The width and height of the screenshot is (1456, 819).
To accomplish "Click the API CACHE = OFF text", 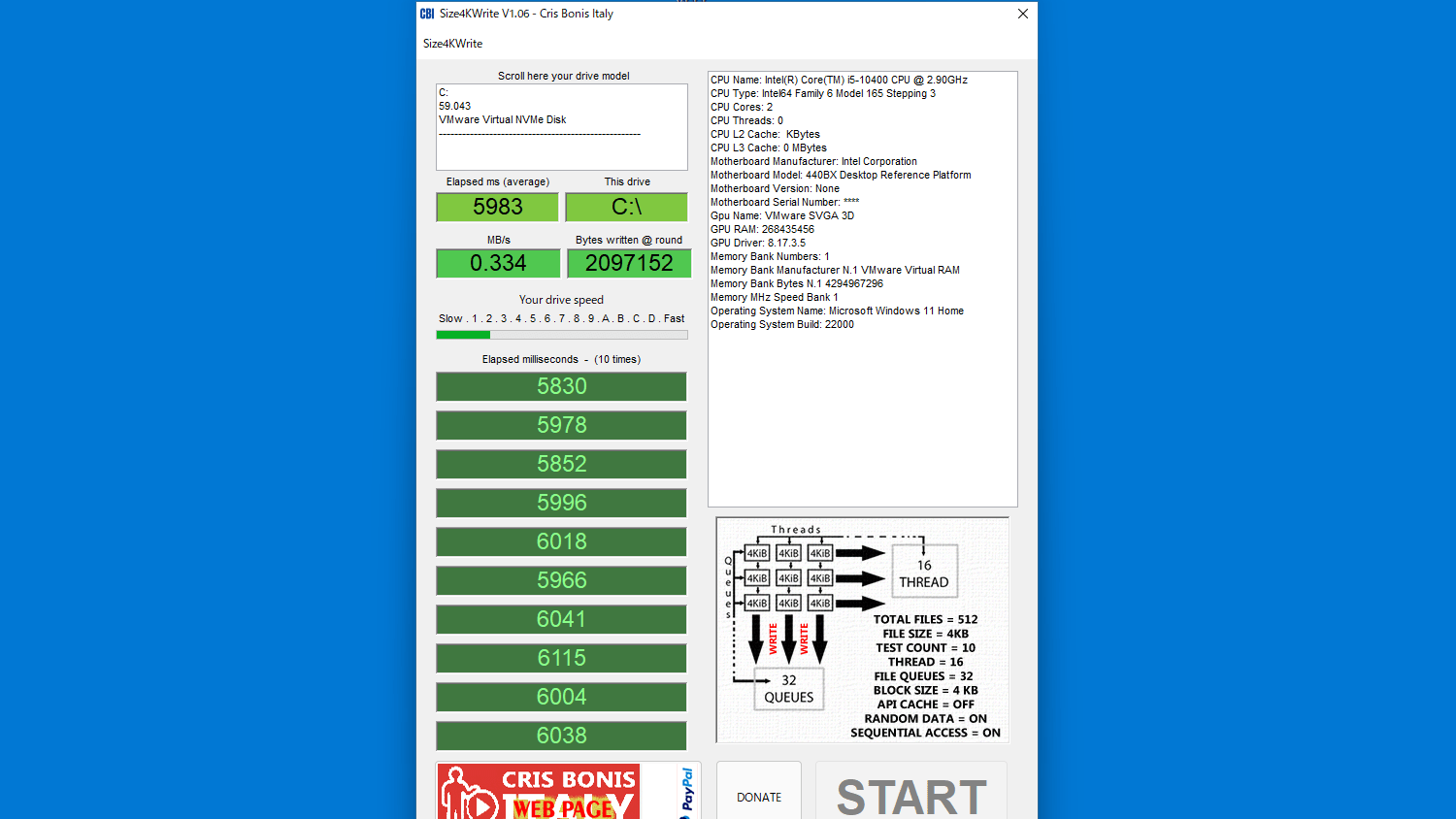I will click(x=925, y=704).
